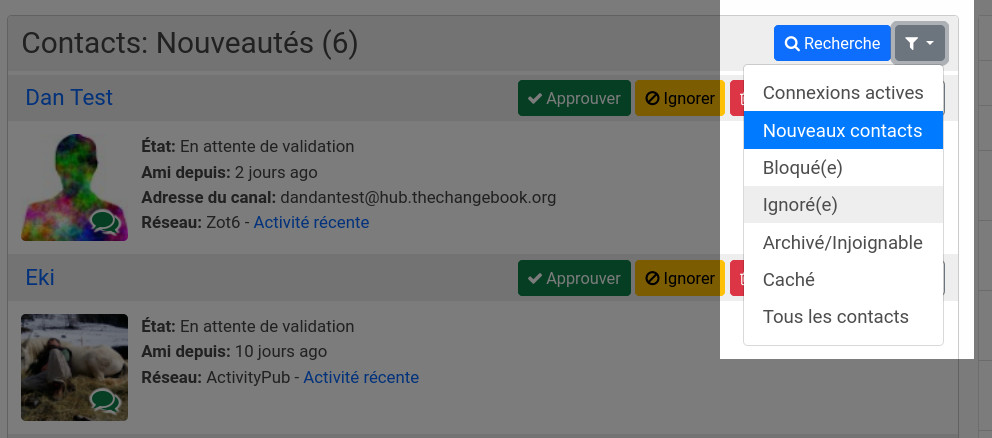
Task: Click the red delete icon for Dan Test
Action: pos(736,98)
